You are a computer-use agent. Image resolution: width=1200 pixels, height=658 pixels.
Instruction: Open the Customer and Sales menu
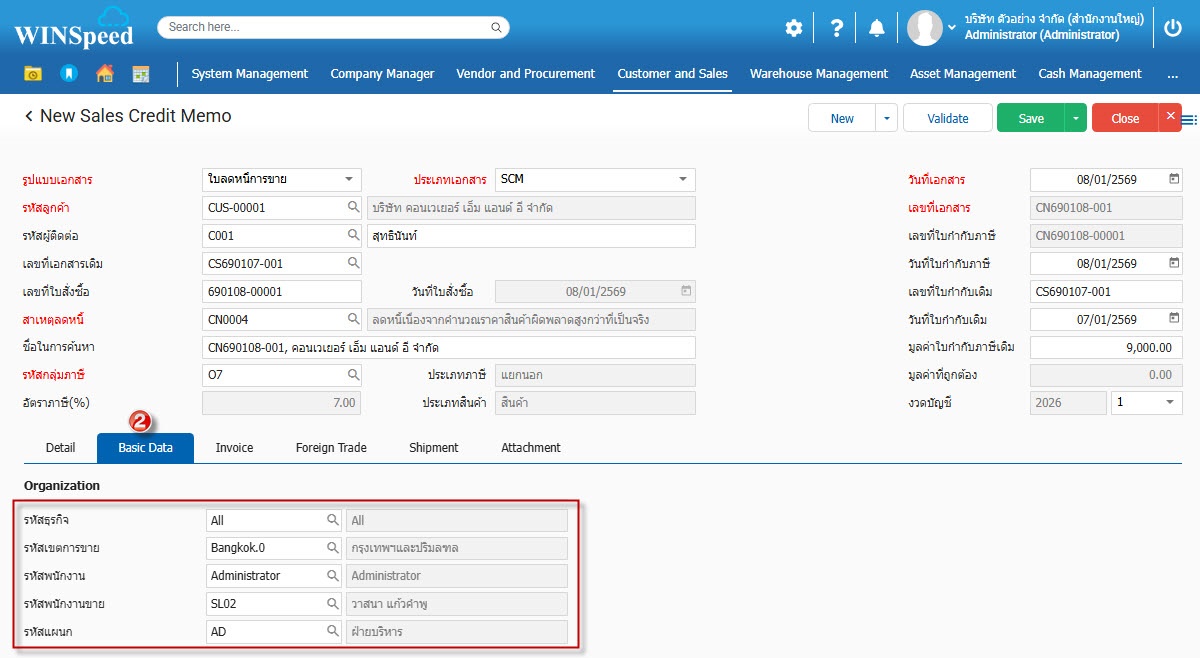tap(672, 74)
